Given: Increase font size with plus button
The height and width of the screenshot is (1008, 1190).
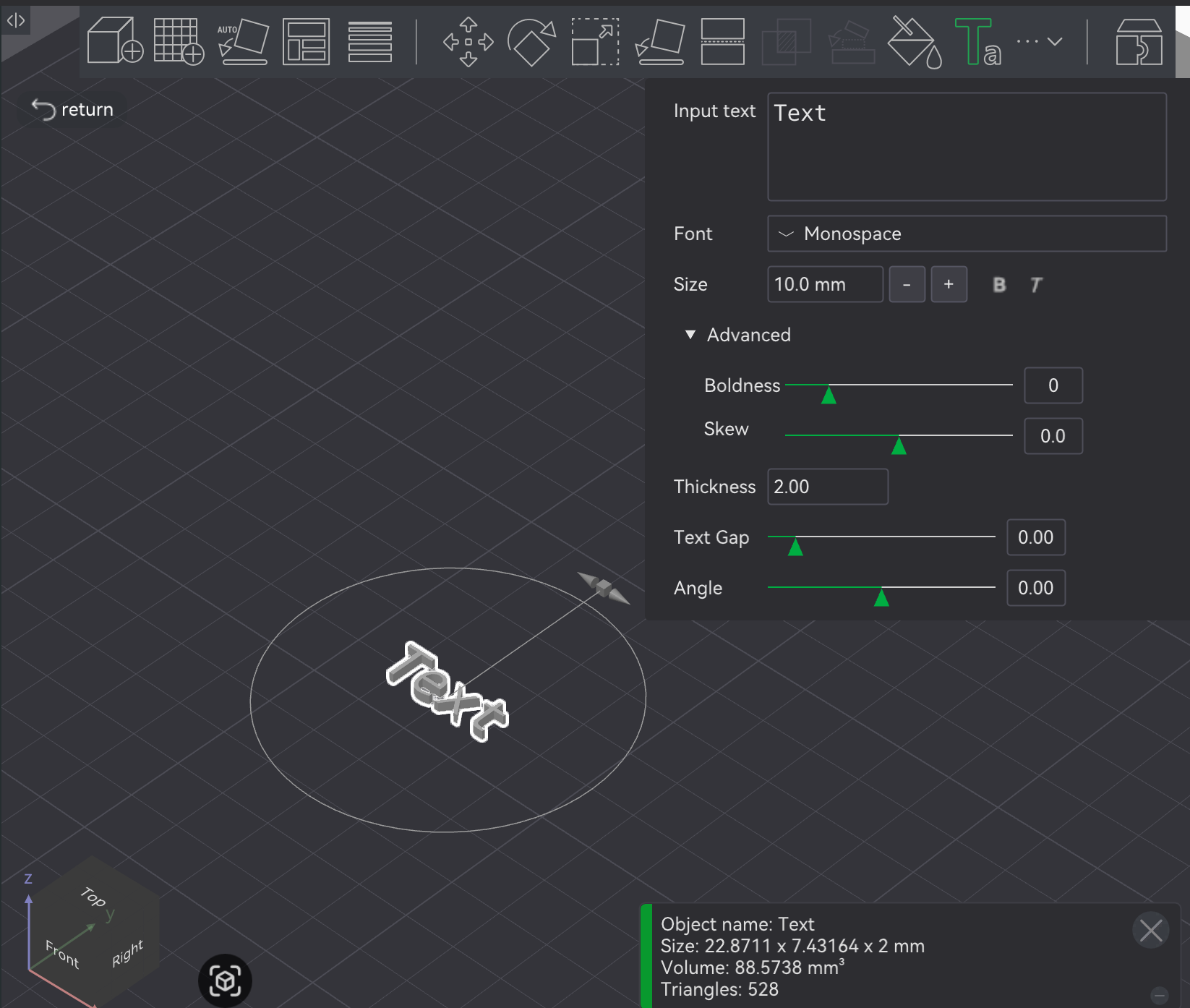Looking at the screenshot, I should [x=949, y=284].
